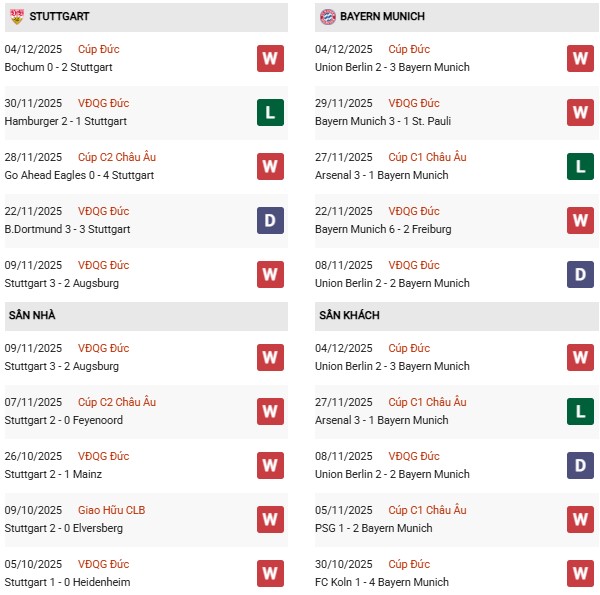Click L badge for Hamburger 2 - 1 Stuttgart

(270, 112)
